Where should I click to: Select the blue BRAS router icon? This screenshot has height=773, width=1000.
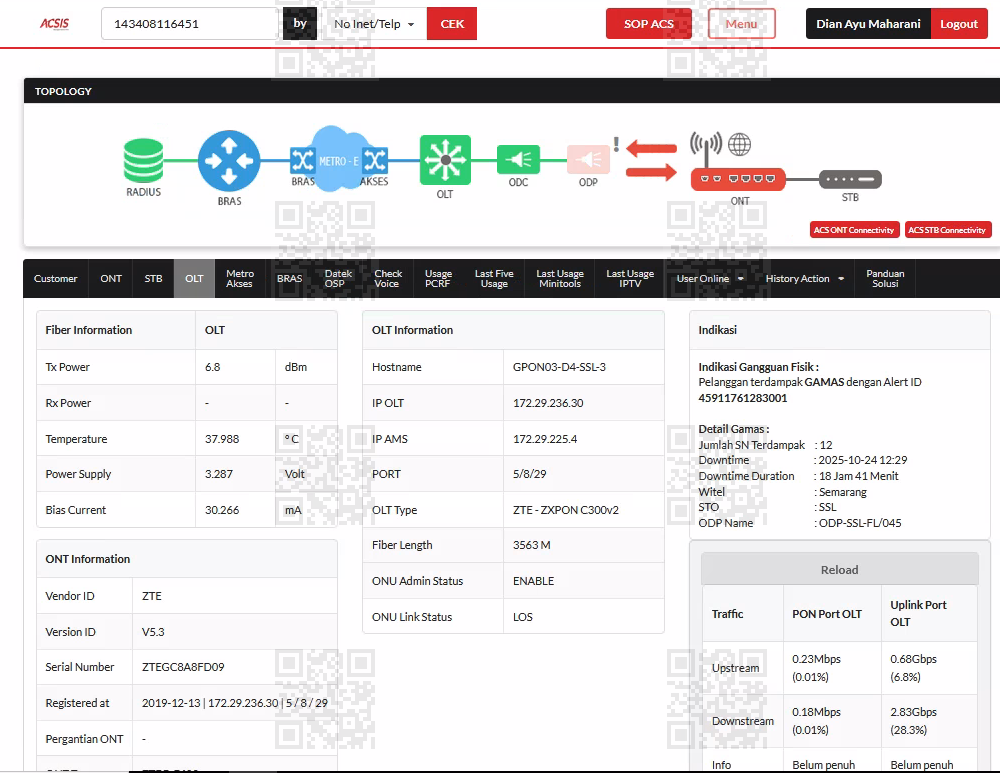coord(229,161)
